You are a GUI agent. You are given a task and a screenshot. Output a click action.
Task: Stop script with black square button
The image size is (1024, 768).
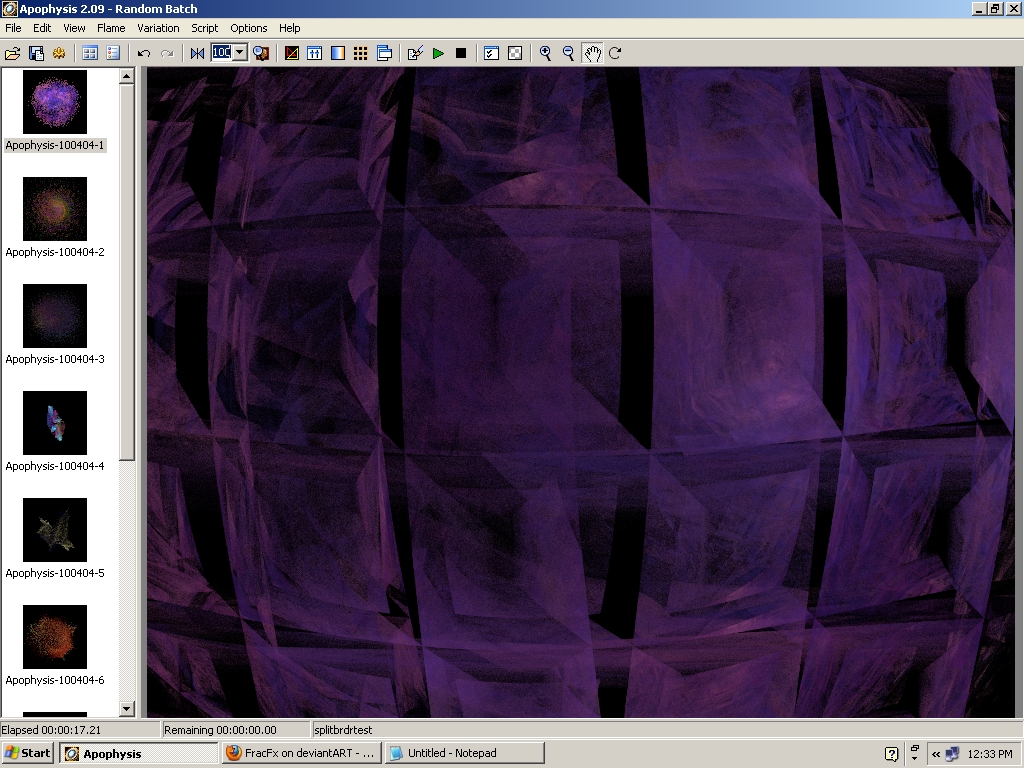click(461, 53)
